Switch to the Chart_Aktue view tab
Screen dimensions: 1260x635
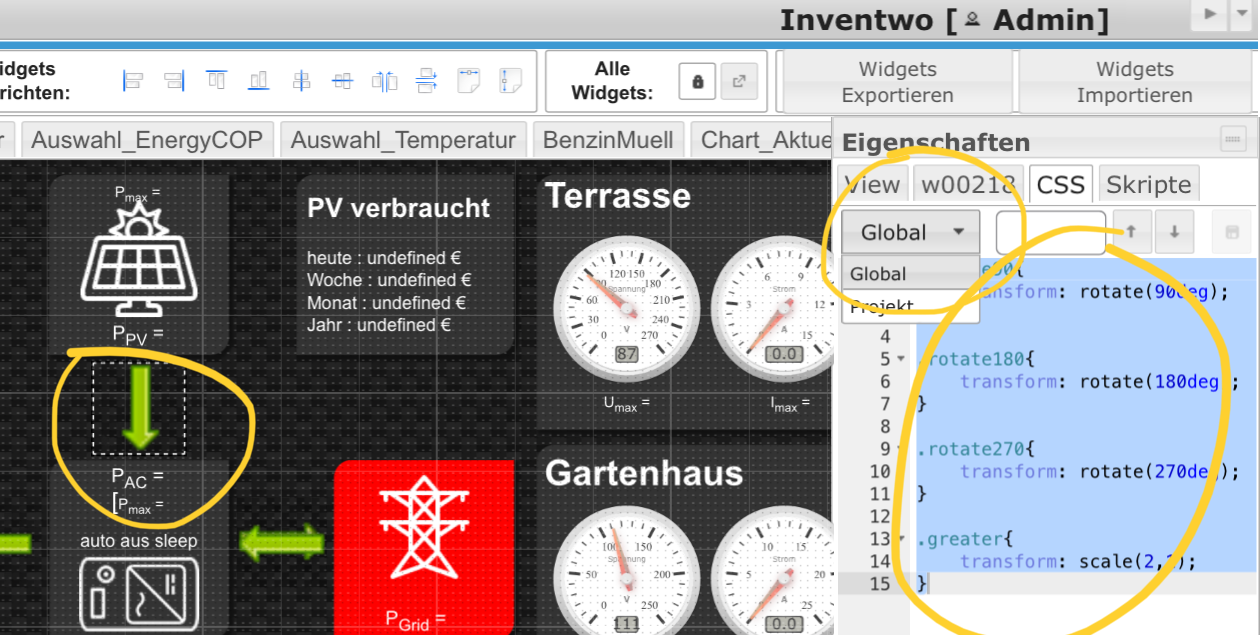coord(762,140)
